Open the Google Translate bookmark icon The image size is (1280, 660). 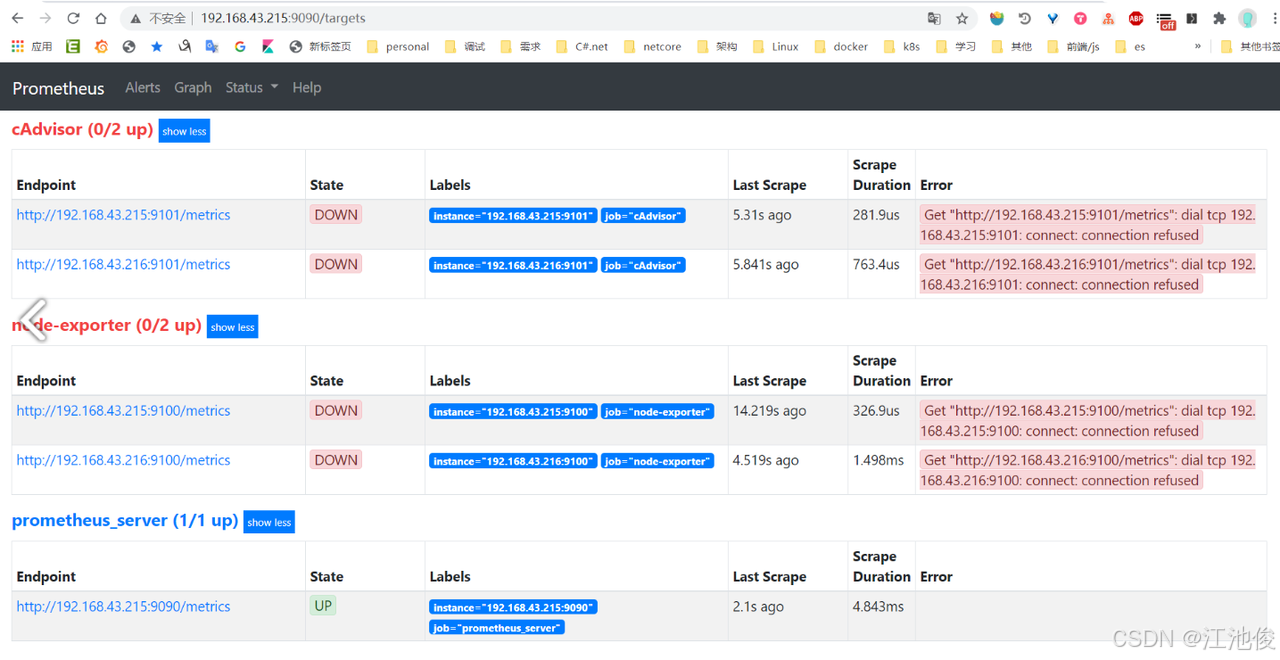click(212, 46)
